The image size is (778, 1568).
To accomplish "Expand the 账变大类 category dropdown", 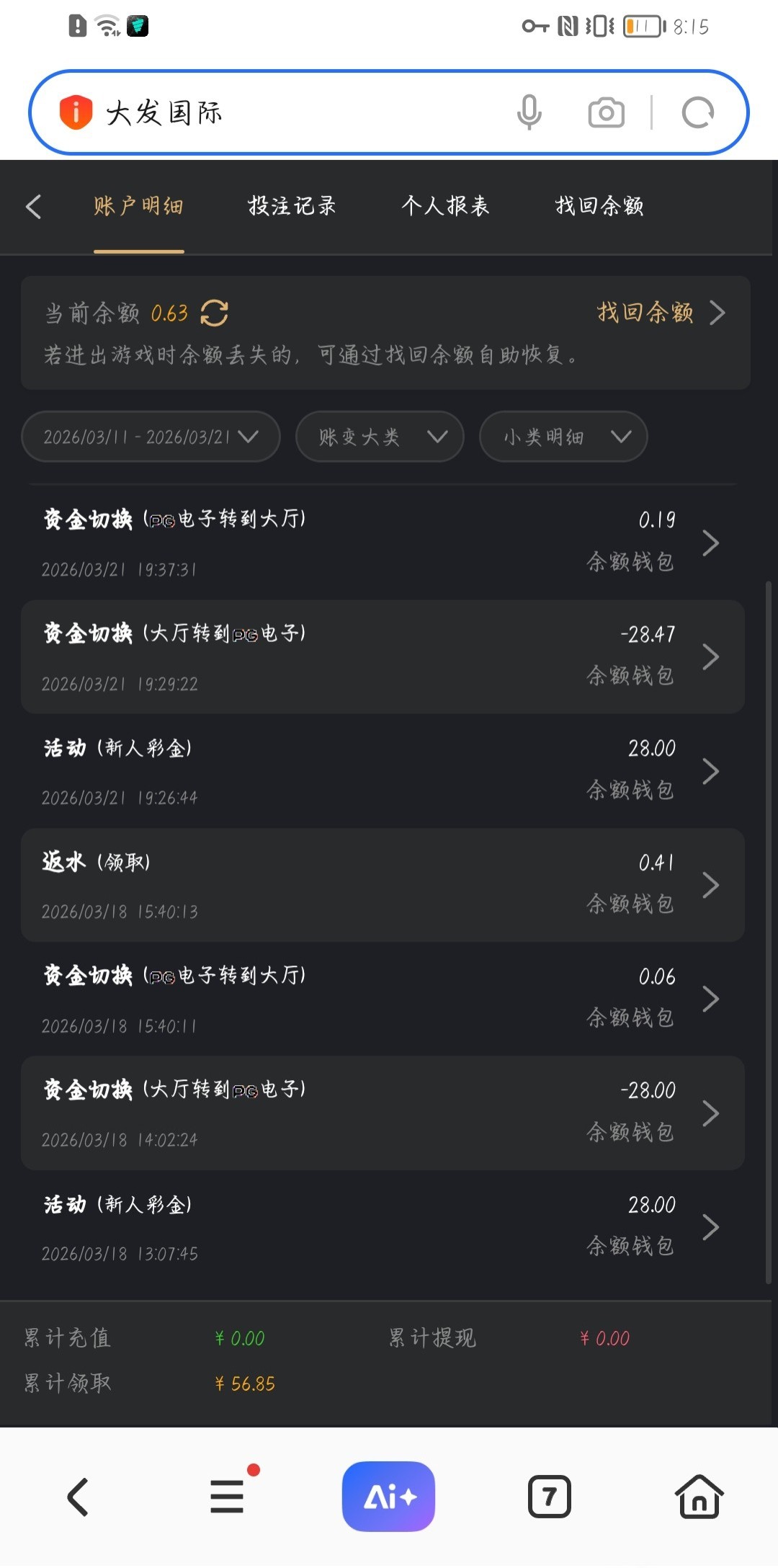I will 380,437.
